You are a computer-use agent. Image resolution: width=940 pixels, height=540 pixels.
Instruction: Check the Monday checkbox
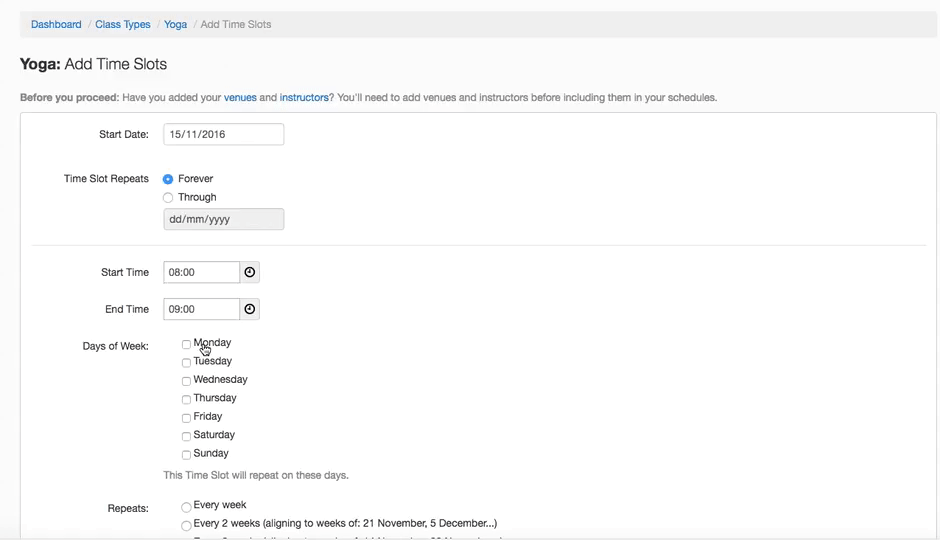pyautogui.click(x=186, y=344)
